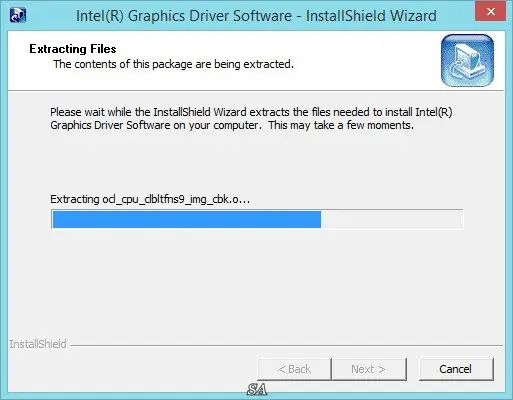The width and height of the screenshot is (513, 400).
Task: Click the blue computer setup graphic
Action: coord(467,60)
